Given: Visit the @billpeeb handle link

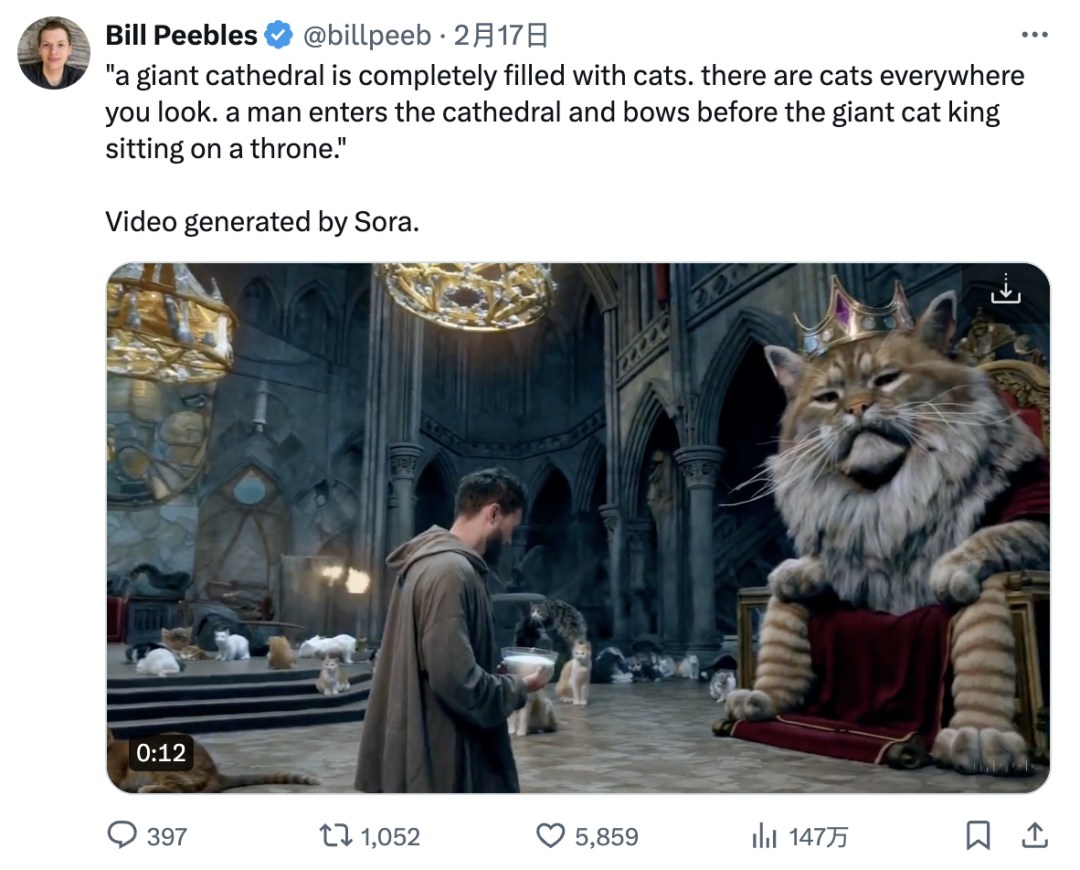Looking at the screenshot, I should [366, 36].
